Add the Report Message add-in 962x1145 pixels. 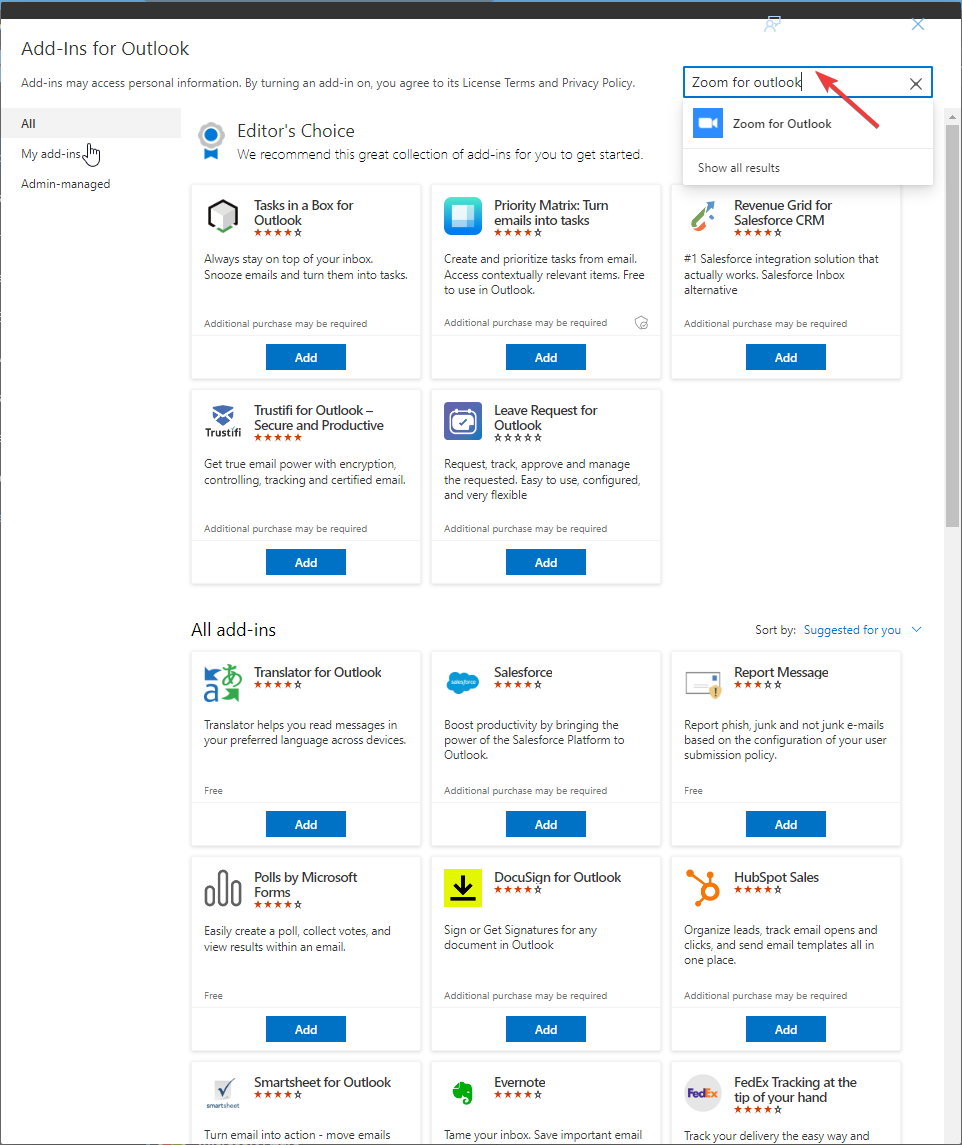785,824
